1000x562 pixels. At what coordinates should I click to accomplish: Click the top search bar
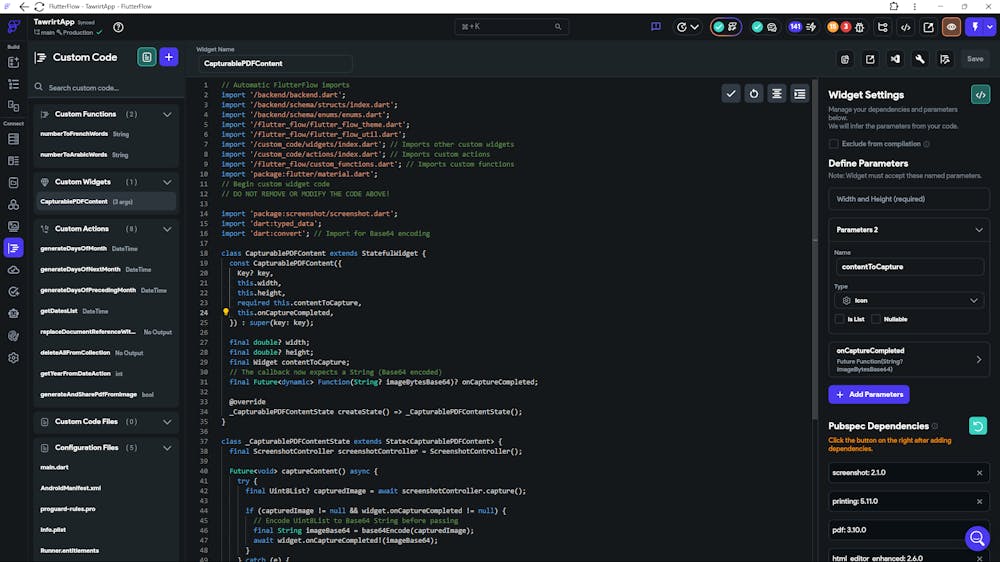(511, 27)
